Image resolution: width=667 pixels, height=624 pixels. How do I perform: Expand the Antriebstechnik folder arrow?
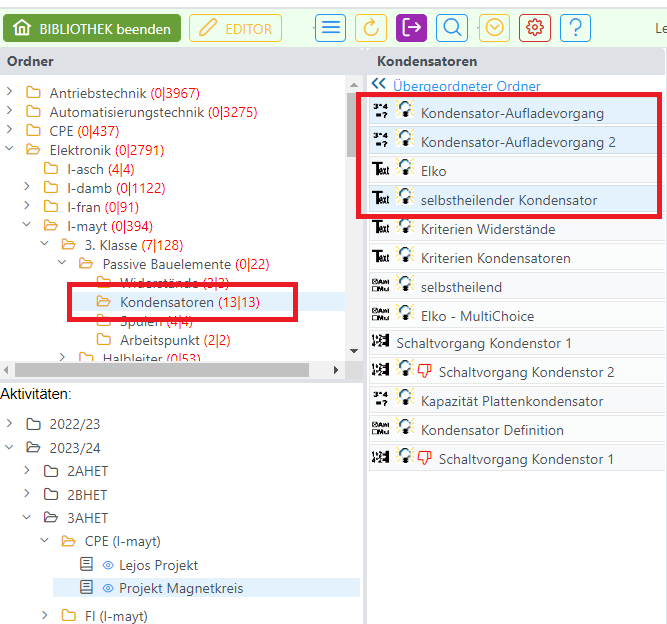point(10,93)
